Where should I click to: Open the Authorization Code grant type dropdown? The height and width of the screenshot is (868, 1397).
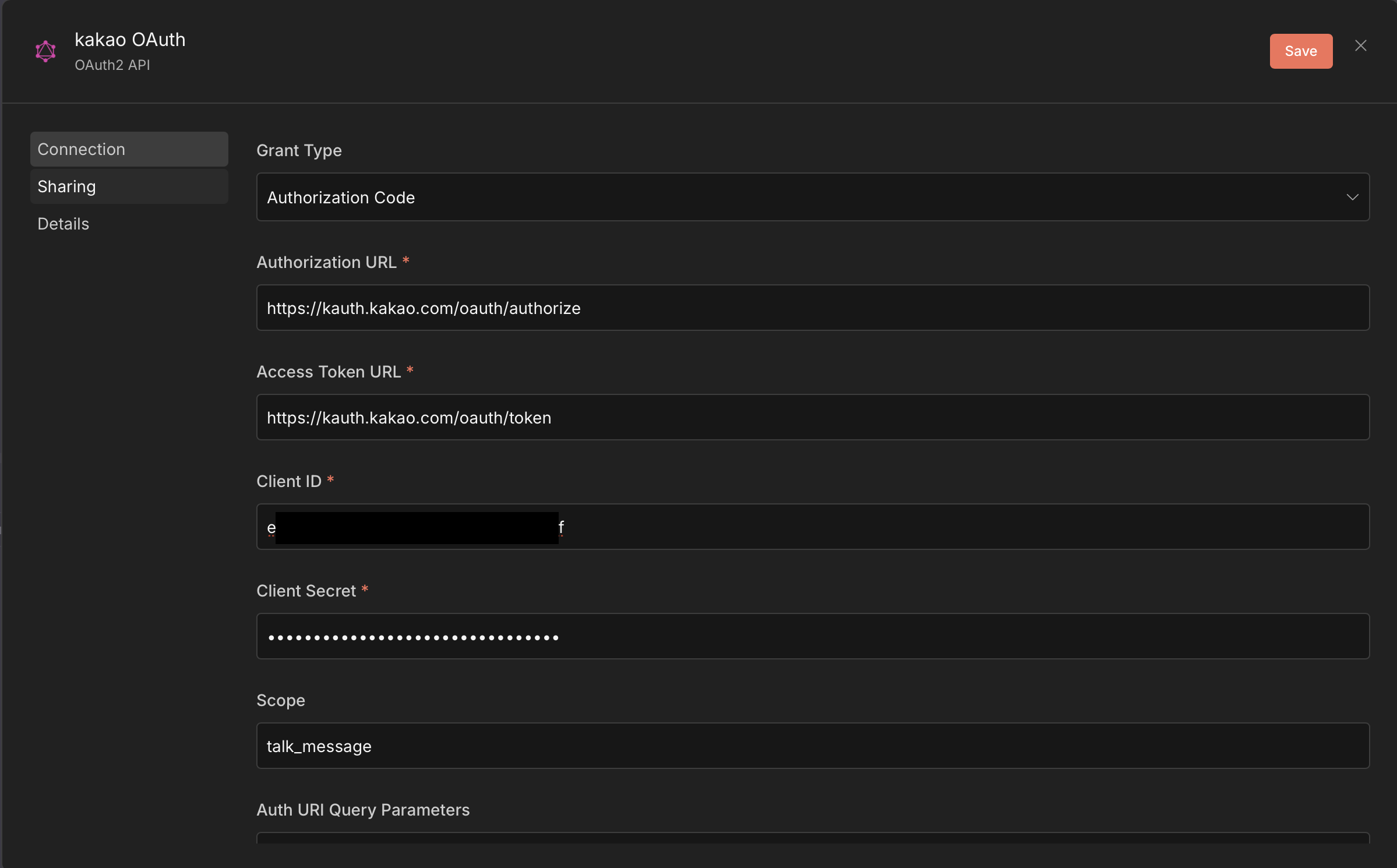click(x=812, y=197)
